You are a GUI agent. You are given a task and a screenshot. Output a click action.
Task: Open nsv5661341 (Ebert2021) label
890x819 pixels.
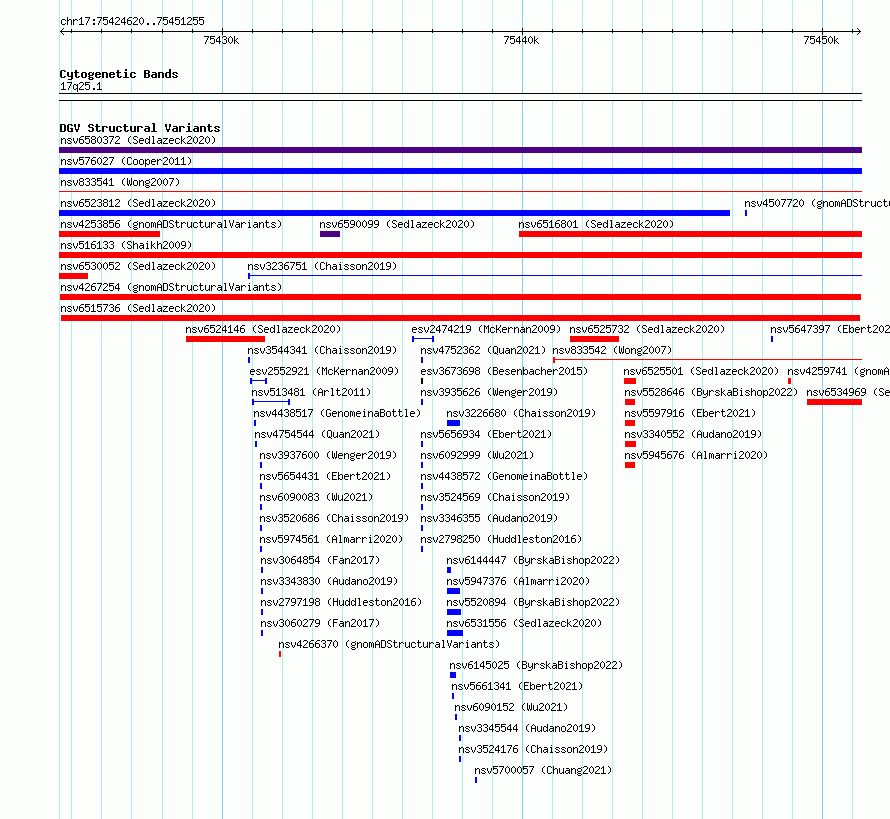(517, 686)
